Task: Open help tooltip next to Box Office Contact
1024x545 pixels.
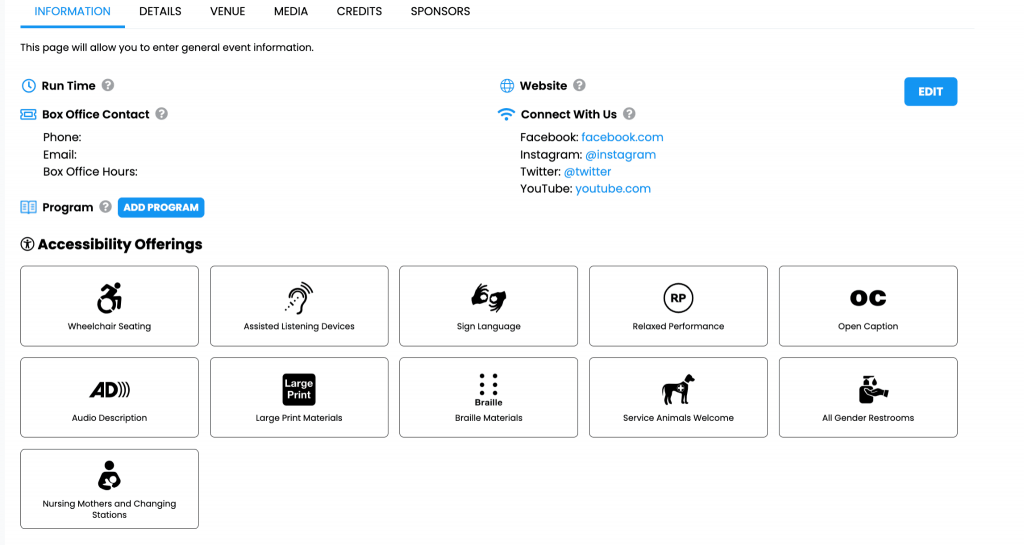Action: click(x=162, y=114)
